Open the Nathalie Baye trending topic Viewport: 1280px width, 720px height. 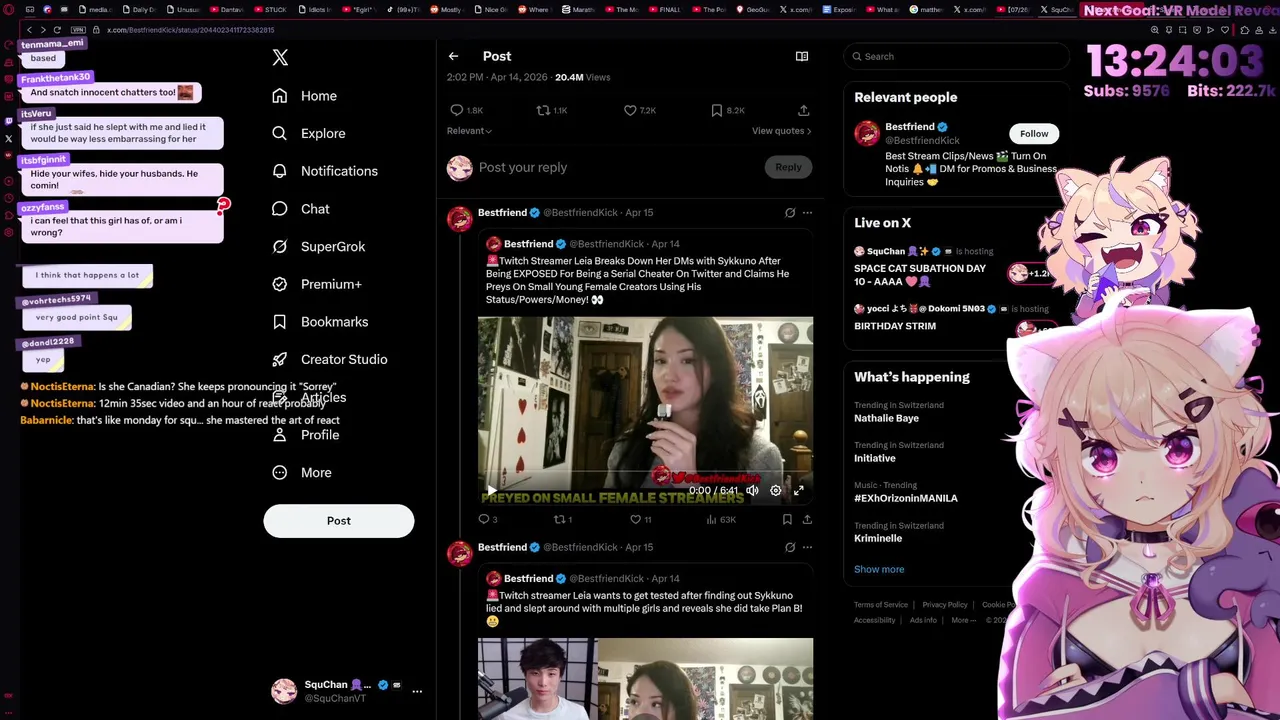point(886,418)
